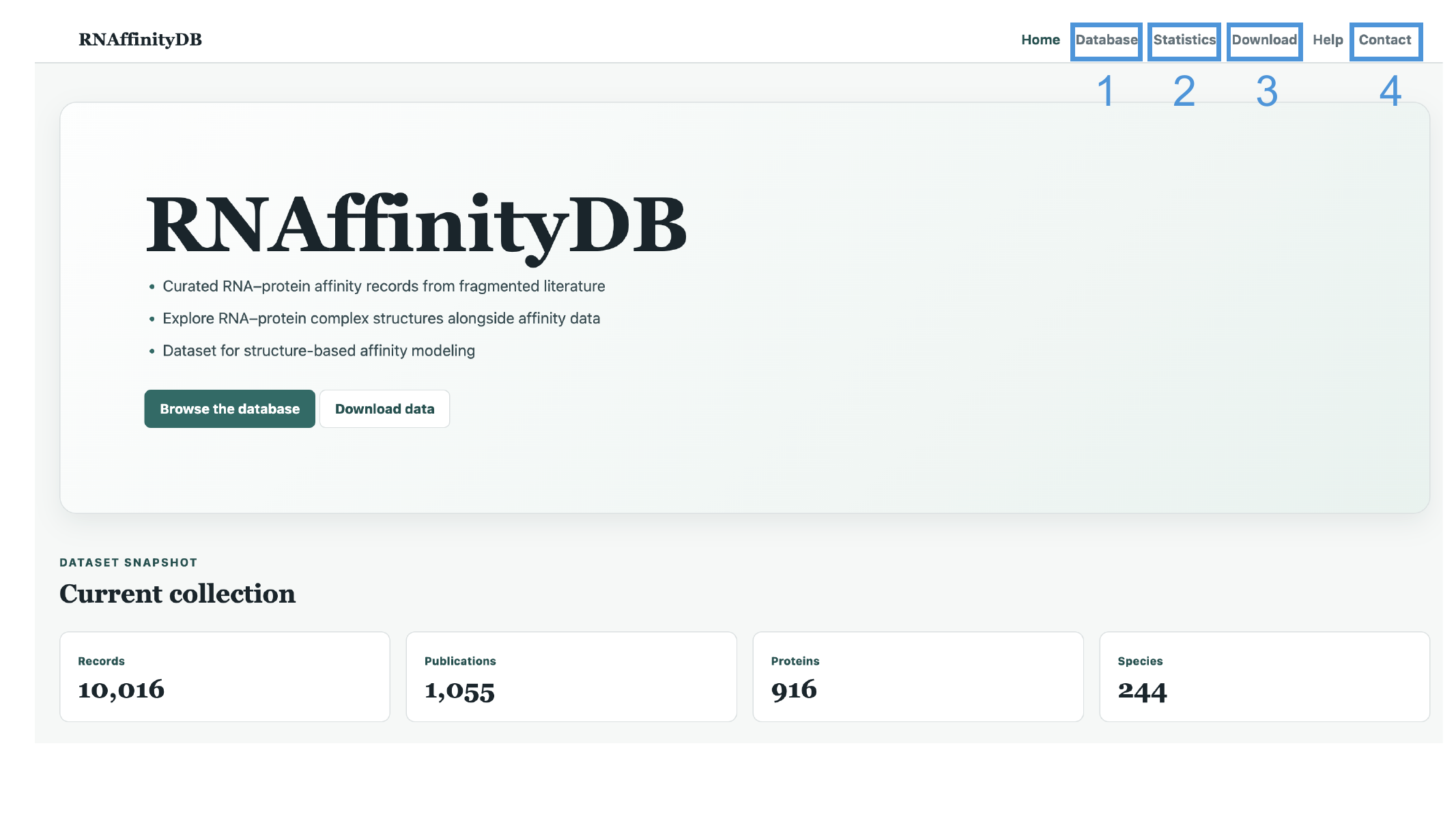Screen dimensions: 1456x819
Task: Click the Proteins 916 stat card
Action: (918, 676)
